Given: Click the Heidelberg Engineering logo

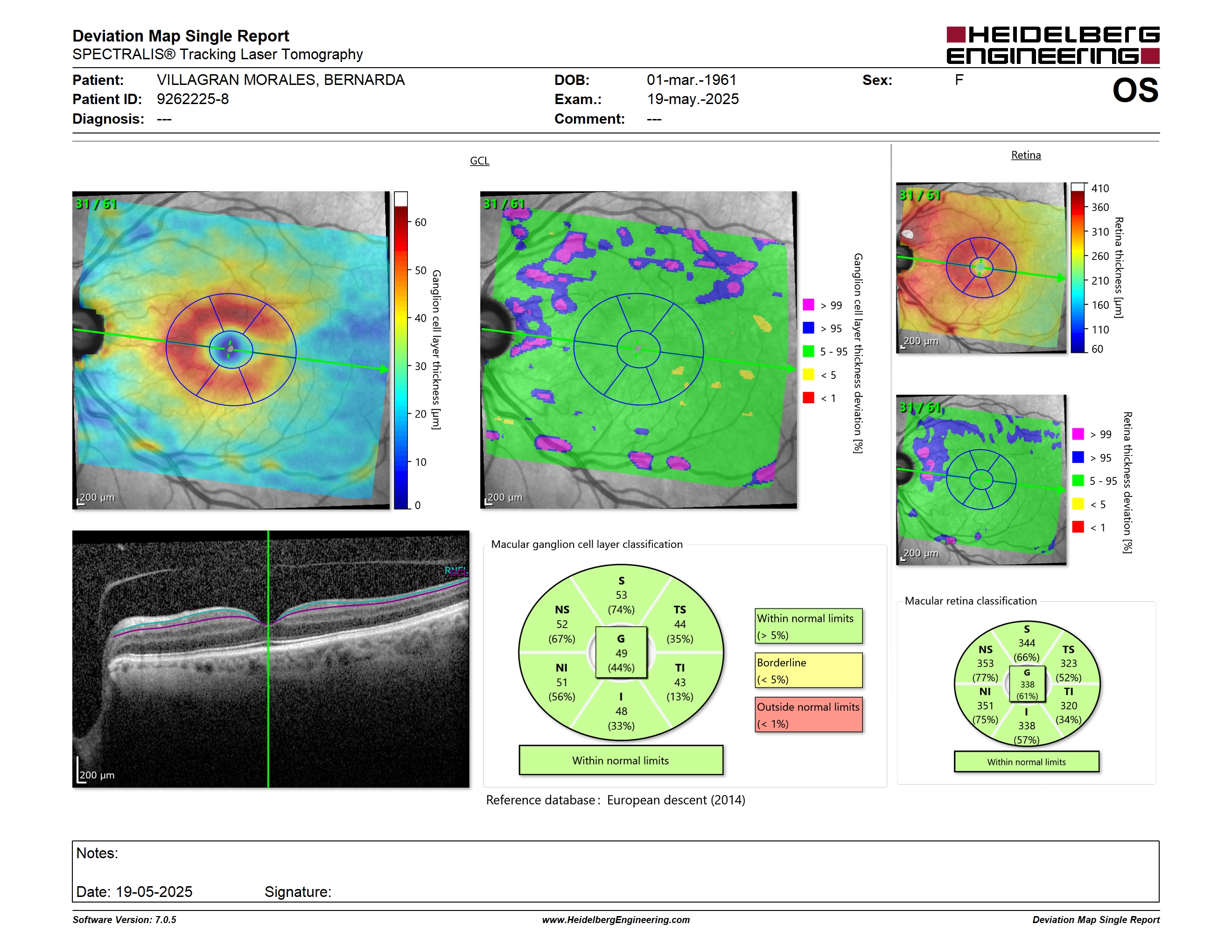Looking at the screenshot, I should coord(1053,45).
